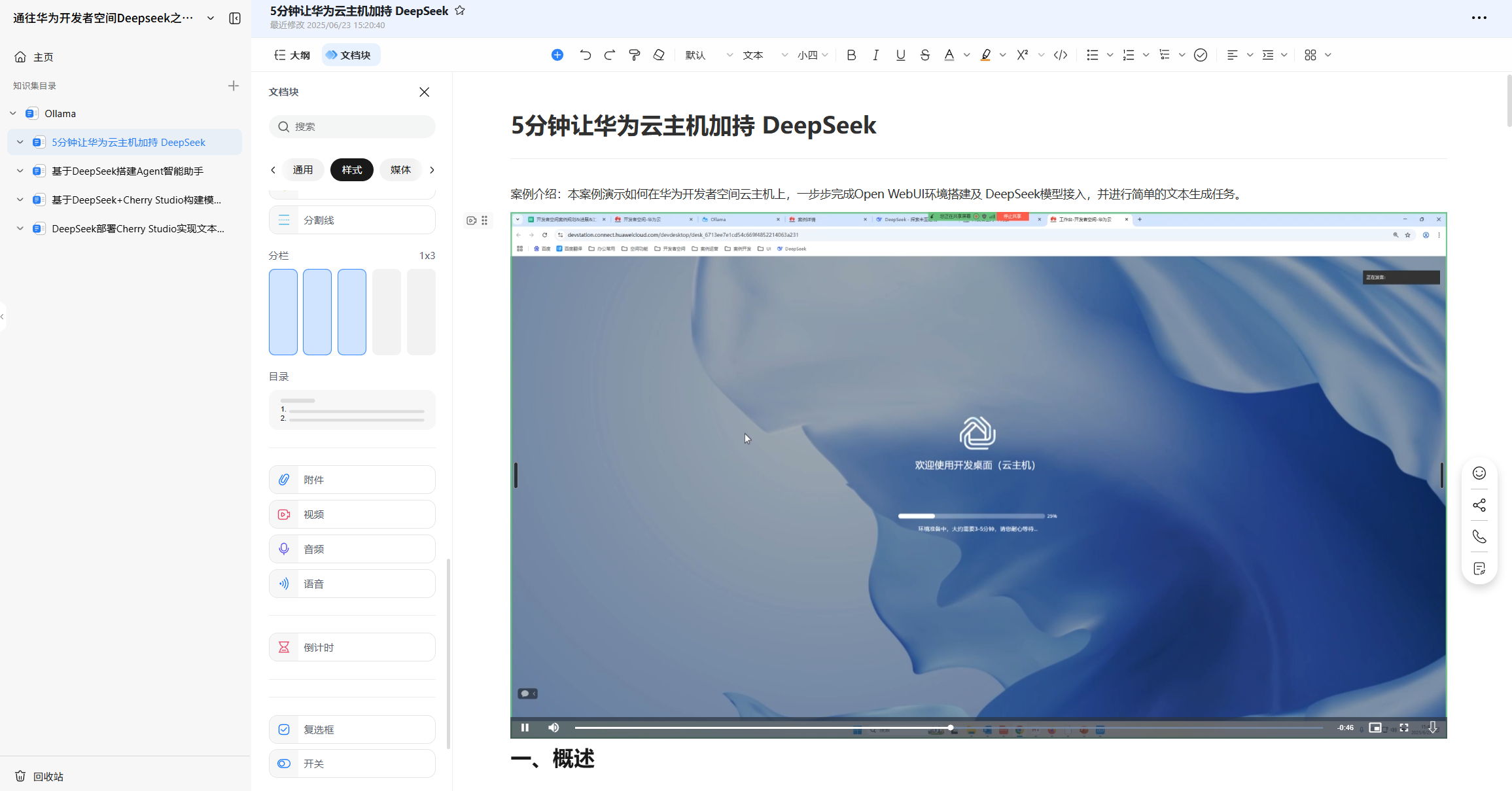This screenshot has height=791, width=1512.
Task: Select the 样式 category
Action: pyautogui.click(x=352, y=170)
